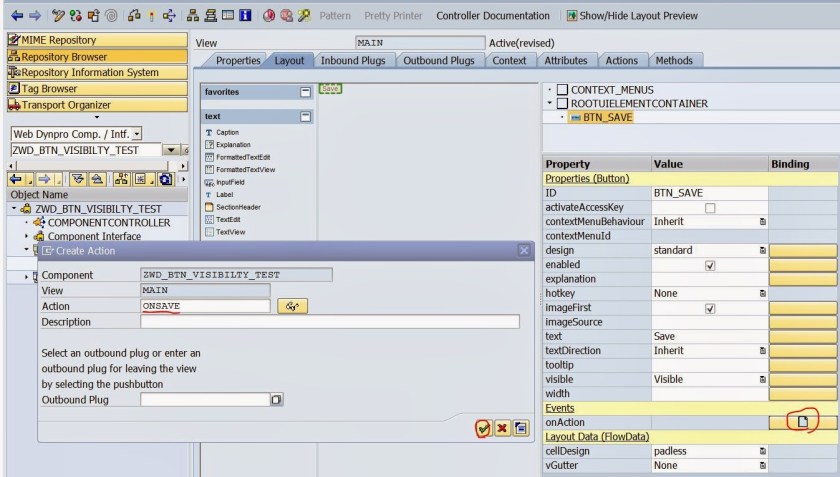
Task: Click Show/Hide Layout Preview
Action: point(633,16)
